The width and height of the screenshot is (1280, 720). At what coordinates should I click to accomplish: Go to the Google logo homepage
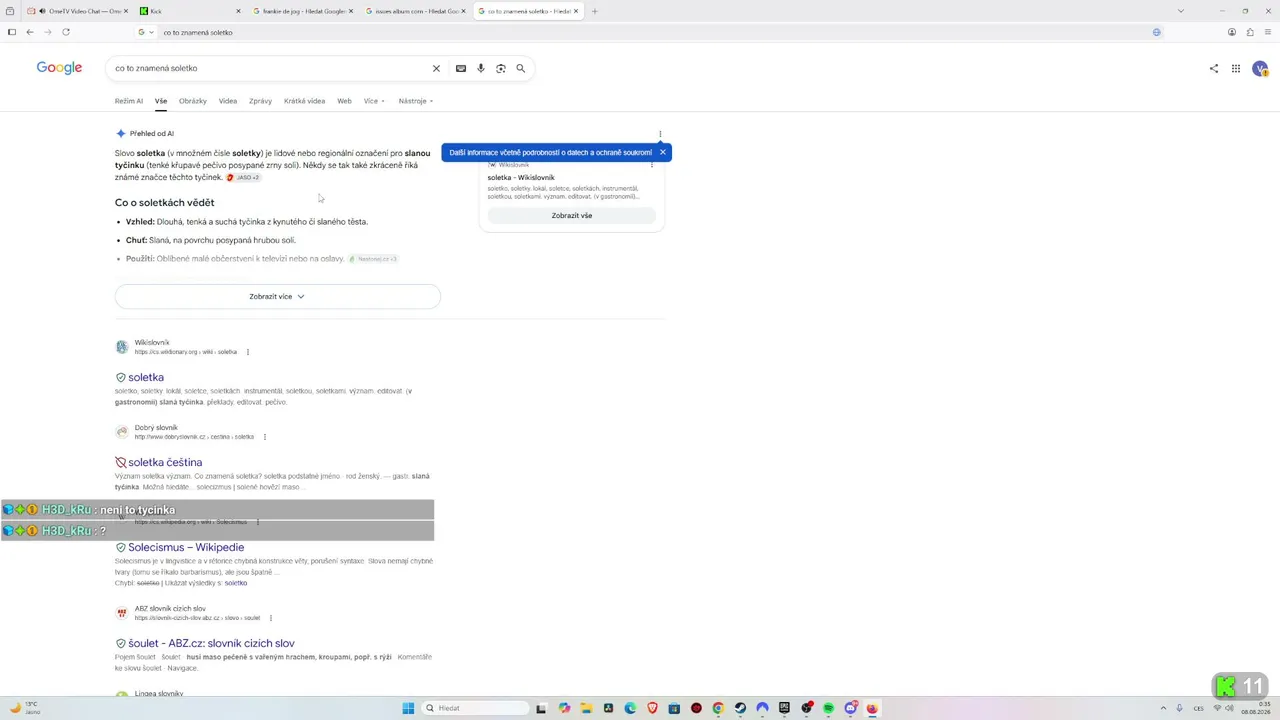click(x=59, y=68)
